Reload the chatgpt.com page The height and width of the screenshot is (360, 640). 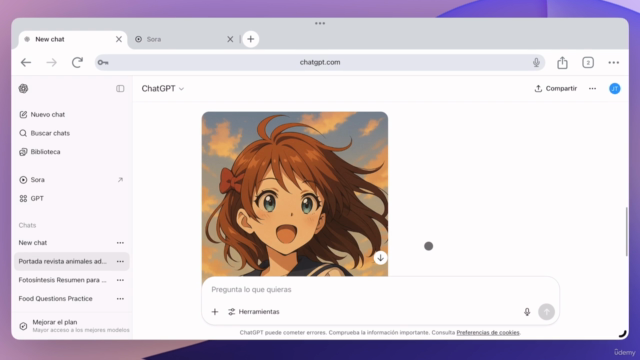(77, 62)
